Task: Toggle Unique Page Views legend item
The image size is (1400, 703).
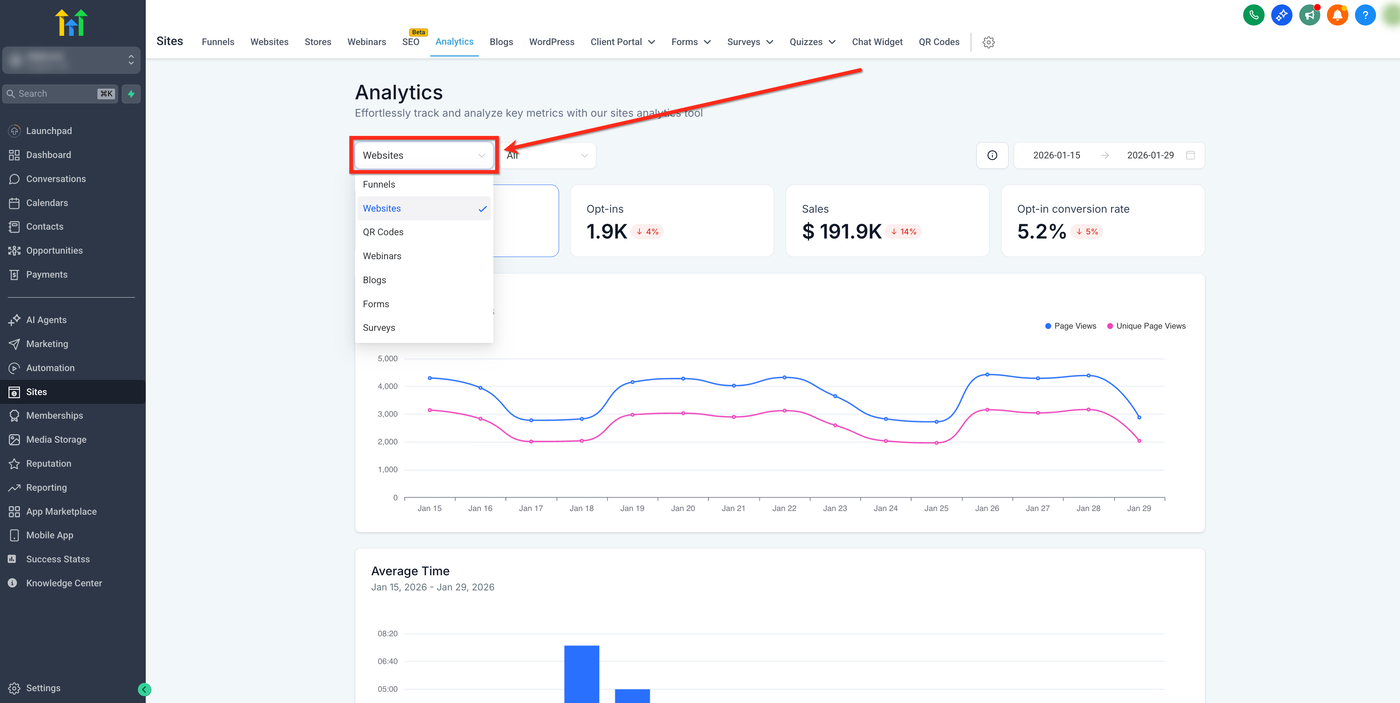Action: pos(1145,326)
